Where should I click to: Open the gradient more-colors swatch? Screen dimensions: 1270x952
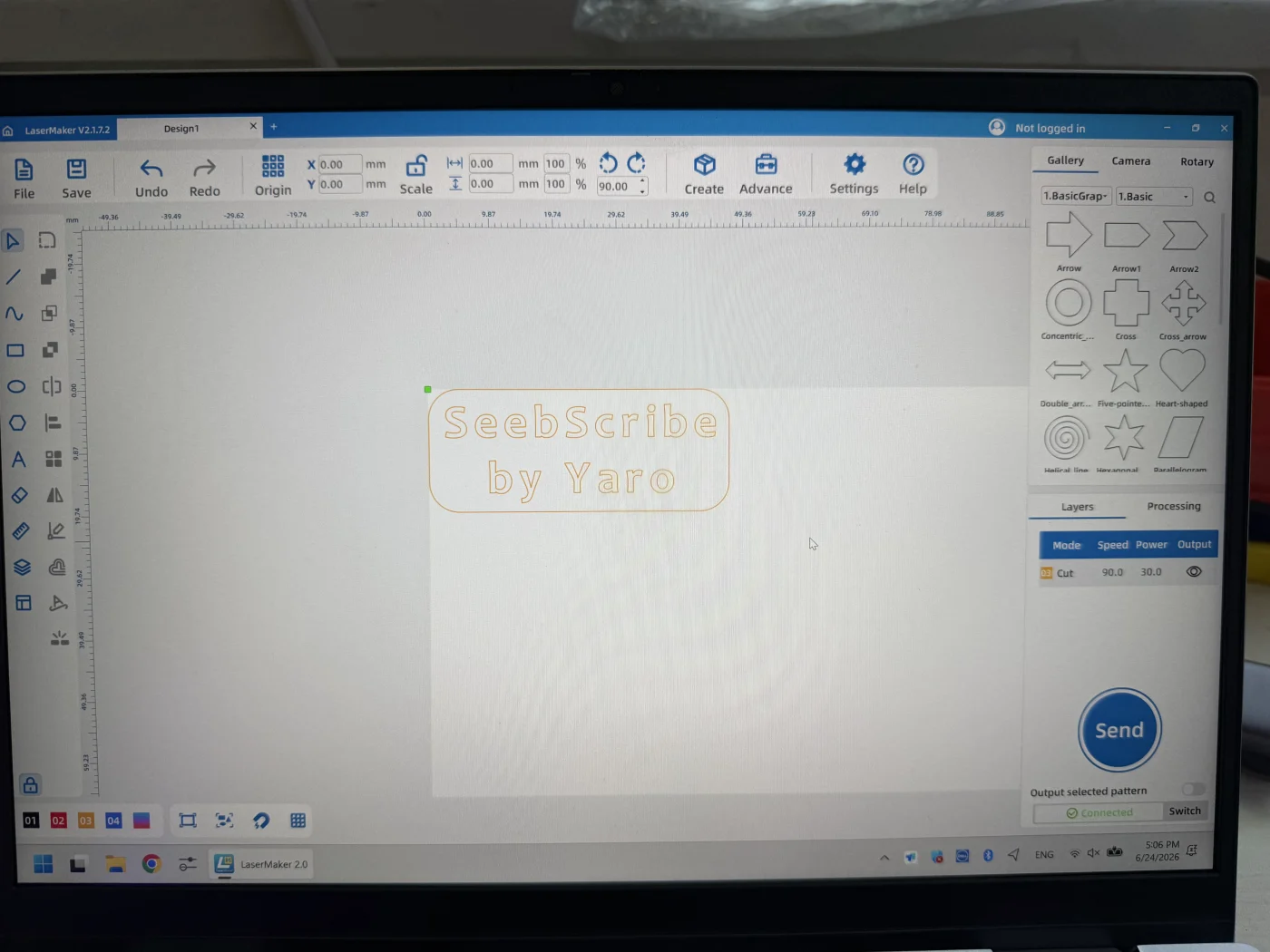[x=142, y=821]
